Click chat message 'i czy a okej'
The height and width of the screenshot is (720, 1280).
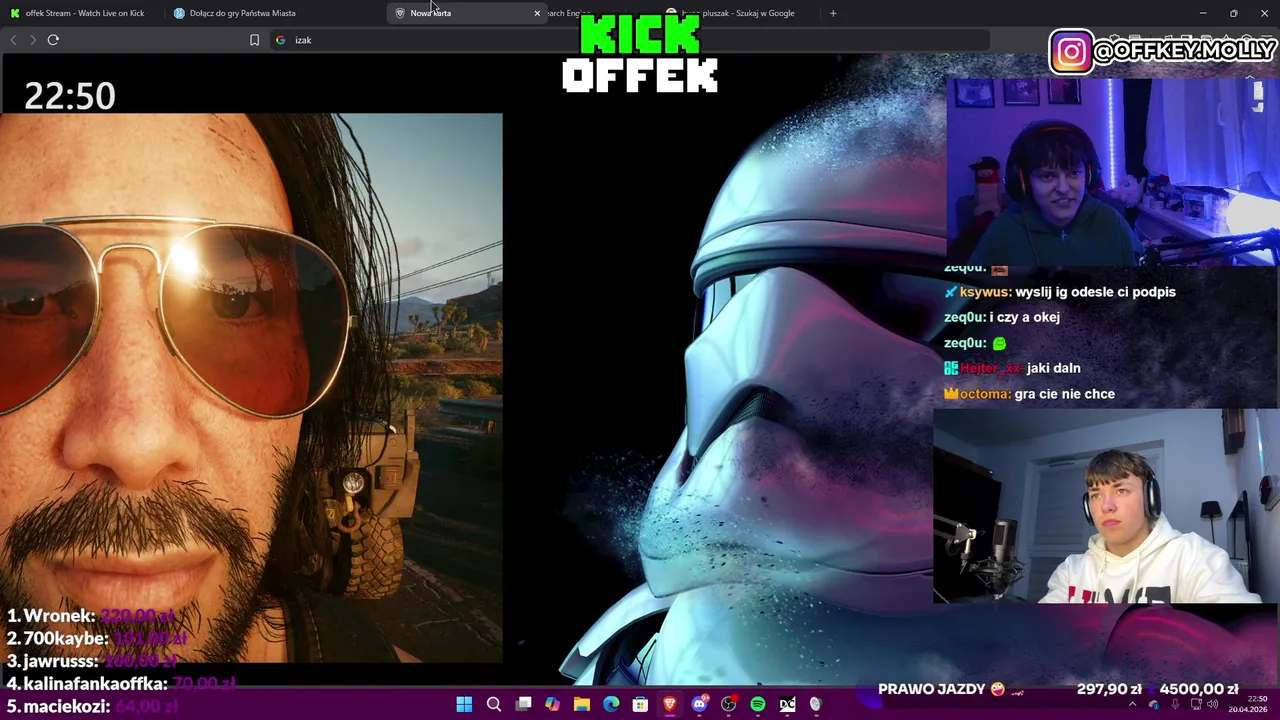click(x=1025, y=317)
